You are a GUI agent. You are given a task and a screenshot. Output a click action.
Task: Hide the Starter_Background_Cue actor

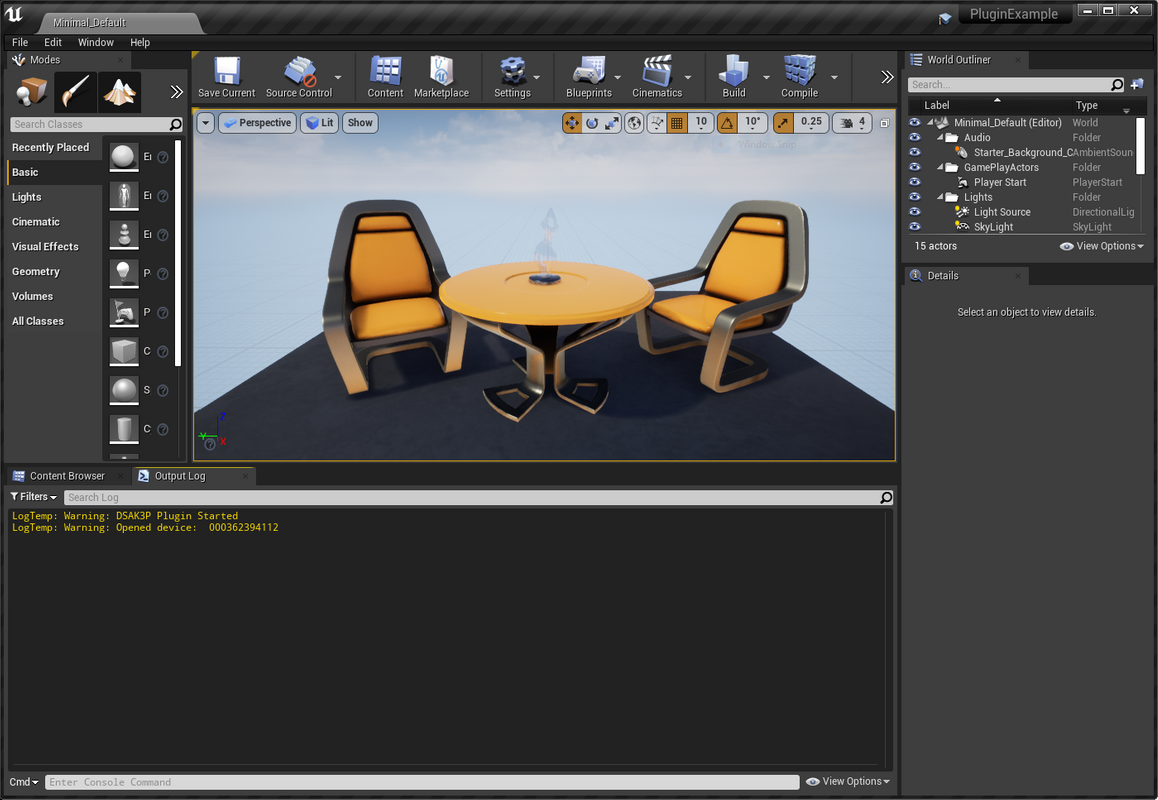click(914, 152)
